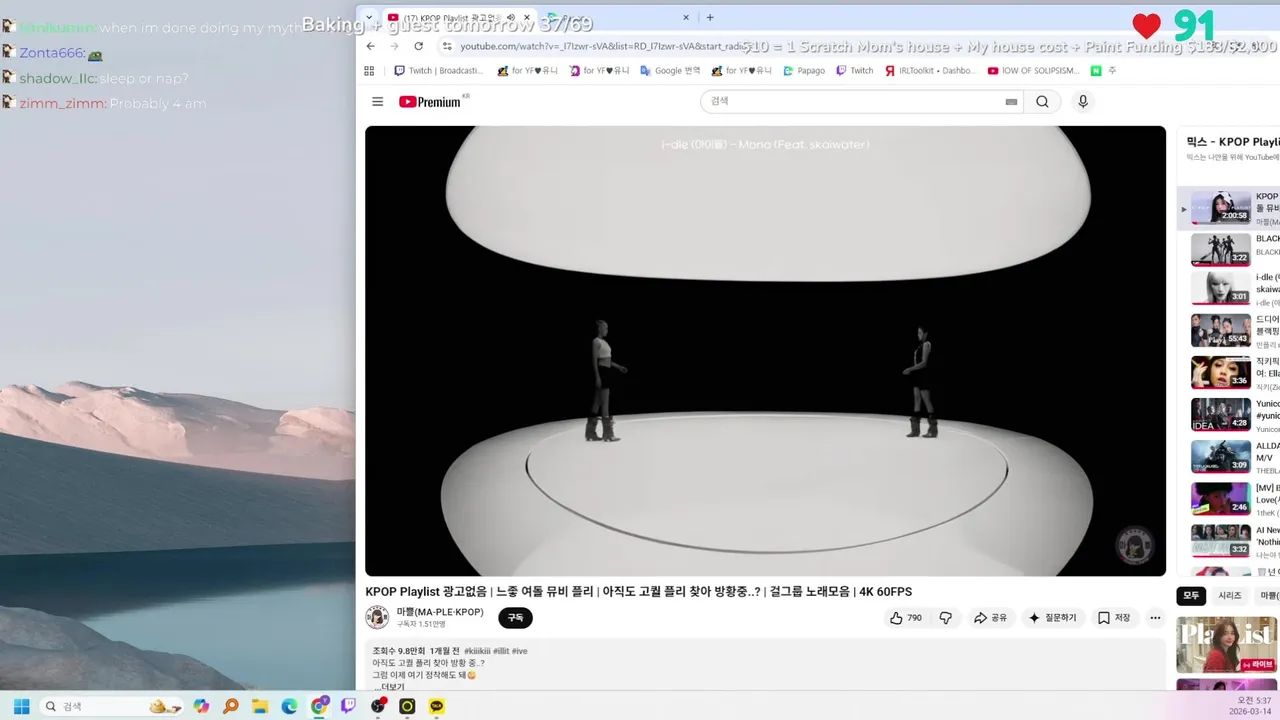Click the YouTube search magnifier button
This screenshot has height=720, width=1280.
pos(1042,101)
